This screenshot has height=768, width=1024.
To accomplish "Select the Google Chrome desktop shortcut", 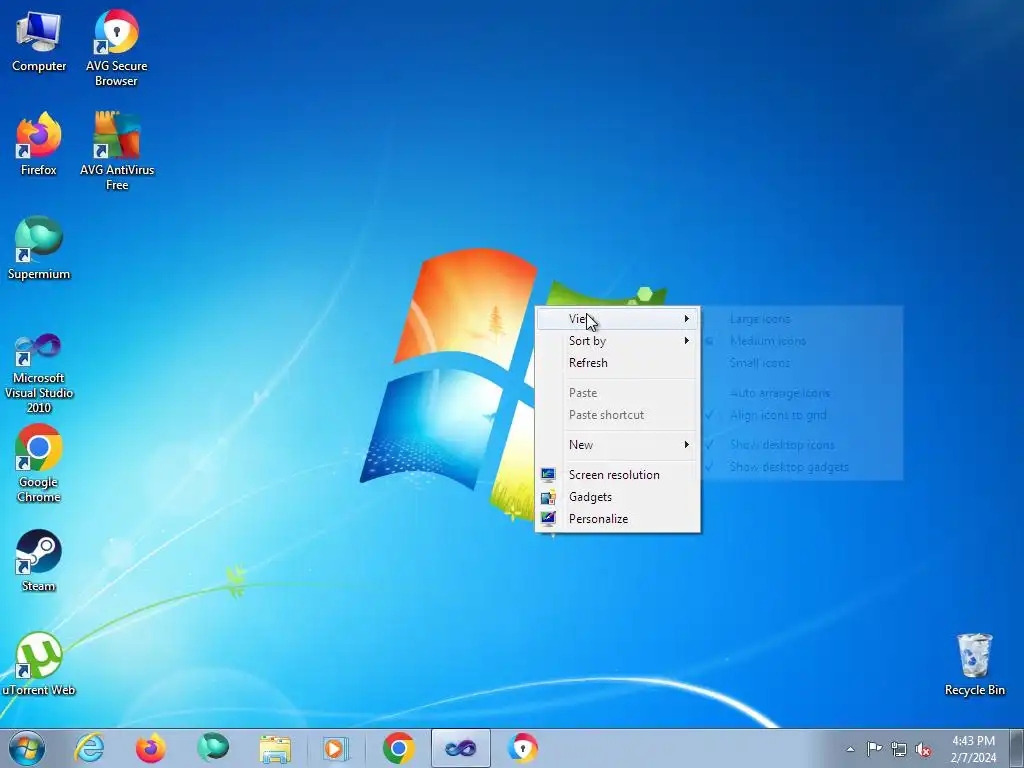I will click(x=39, y=464).
